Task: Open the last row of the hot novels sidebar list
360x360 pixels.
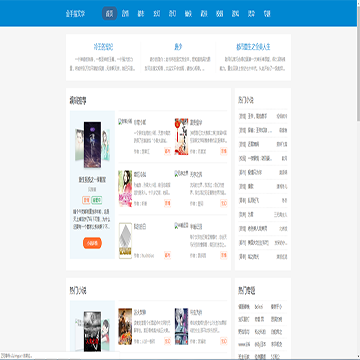Action: 263,257
